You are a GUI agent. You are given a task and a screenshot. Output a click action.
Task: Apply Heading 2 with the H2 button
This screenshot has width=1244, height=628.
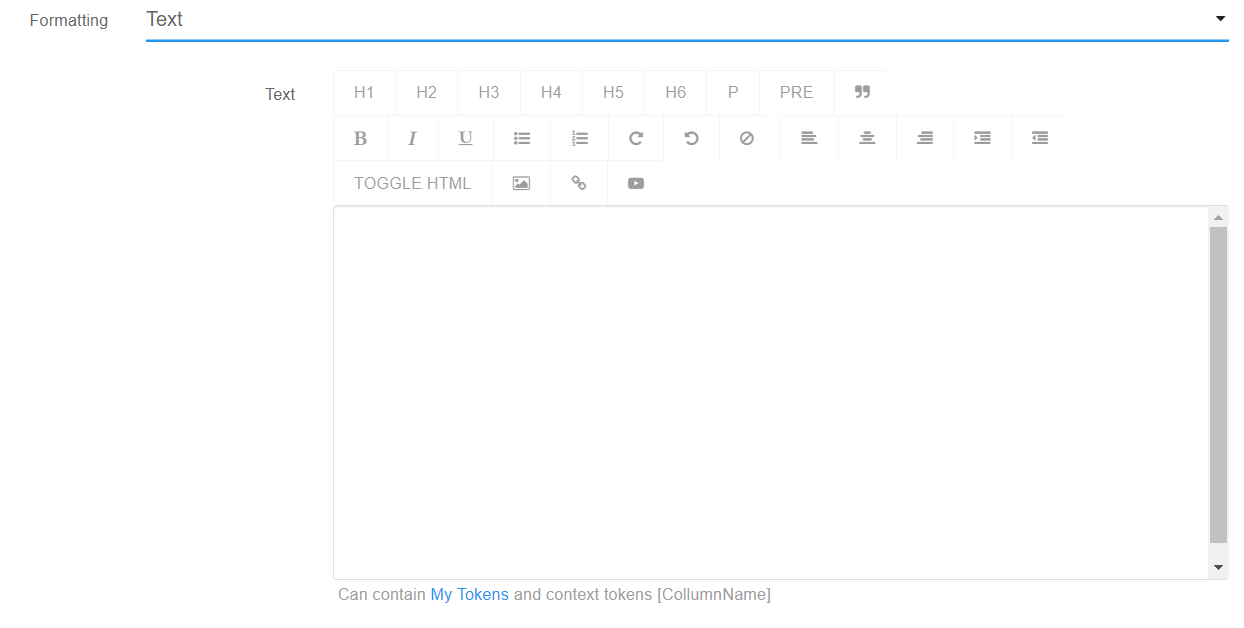click(427, 92)
